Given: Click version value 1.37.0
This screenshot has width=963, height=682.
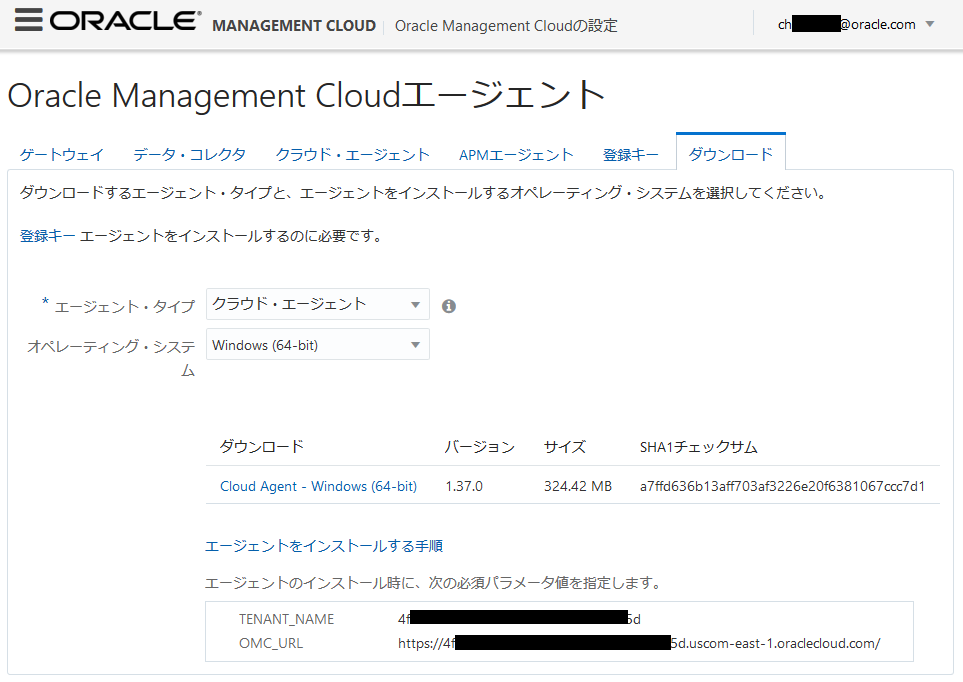Looking at the screenshot, I should pyautogui.click(x=464, y=487).
